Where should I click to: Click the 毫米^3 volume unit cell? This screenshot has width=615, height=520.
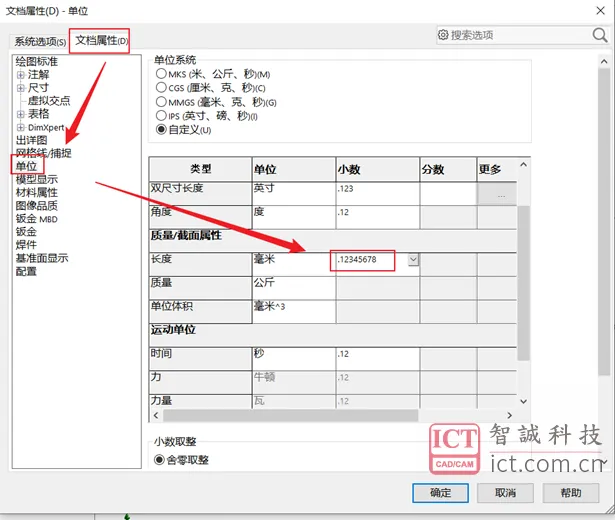[x=294, y=311]
